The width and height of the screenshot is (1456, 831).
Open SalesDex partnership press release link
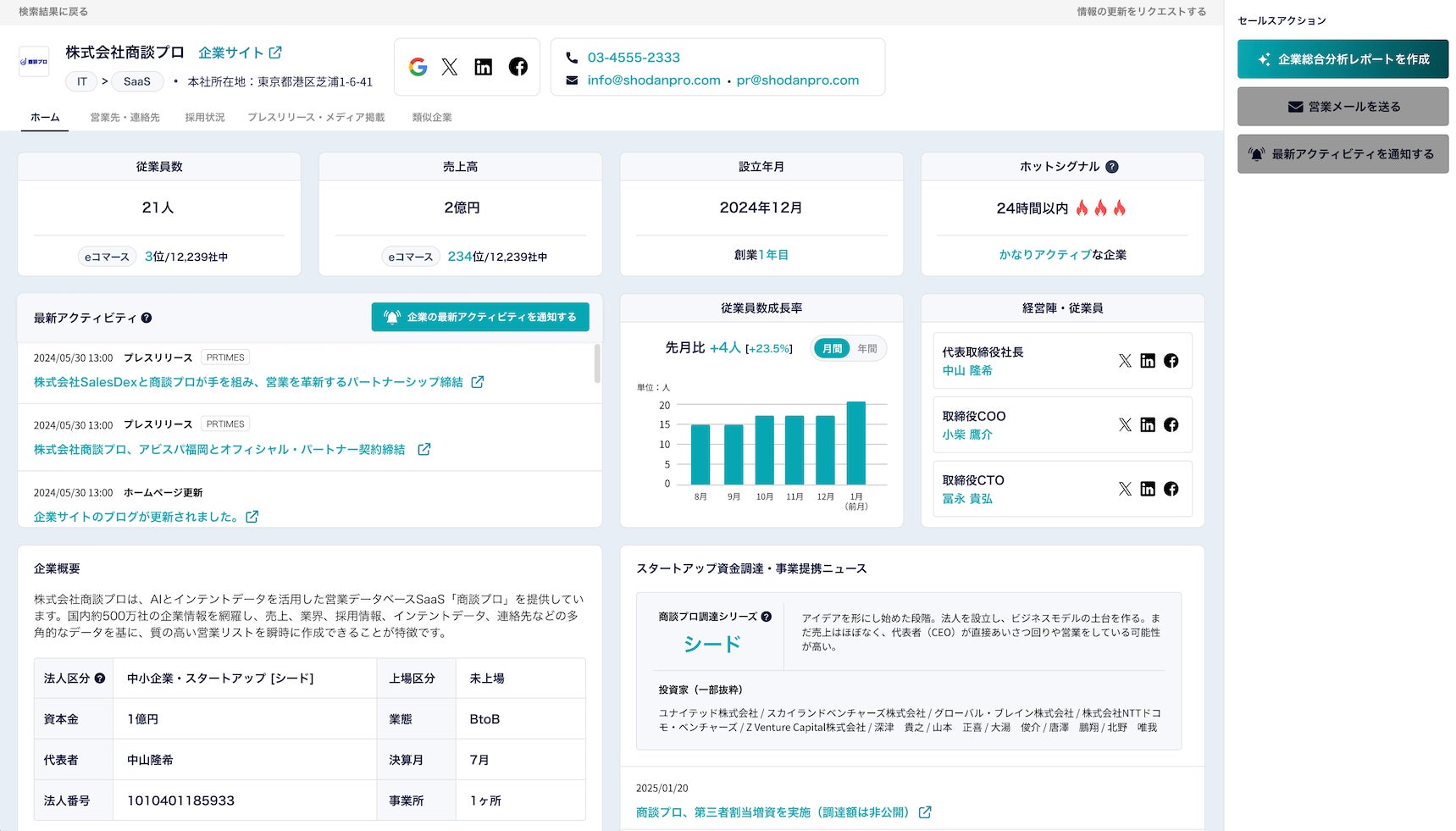coord(248,382)
